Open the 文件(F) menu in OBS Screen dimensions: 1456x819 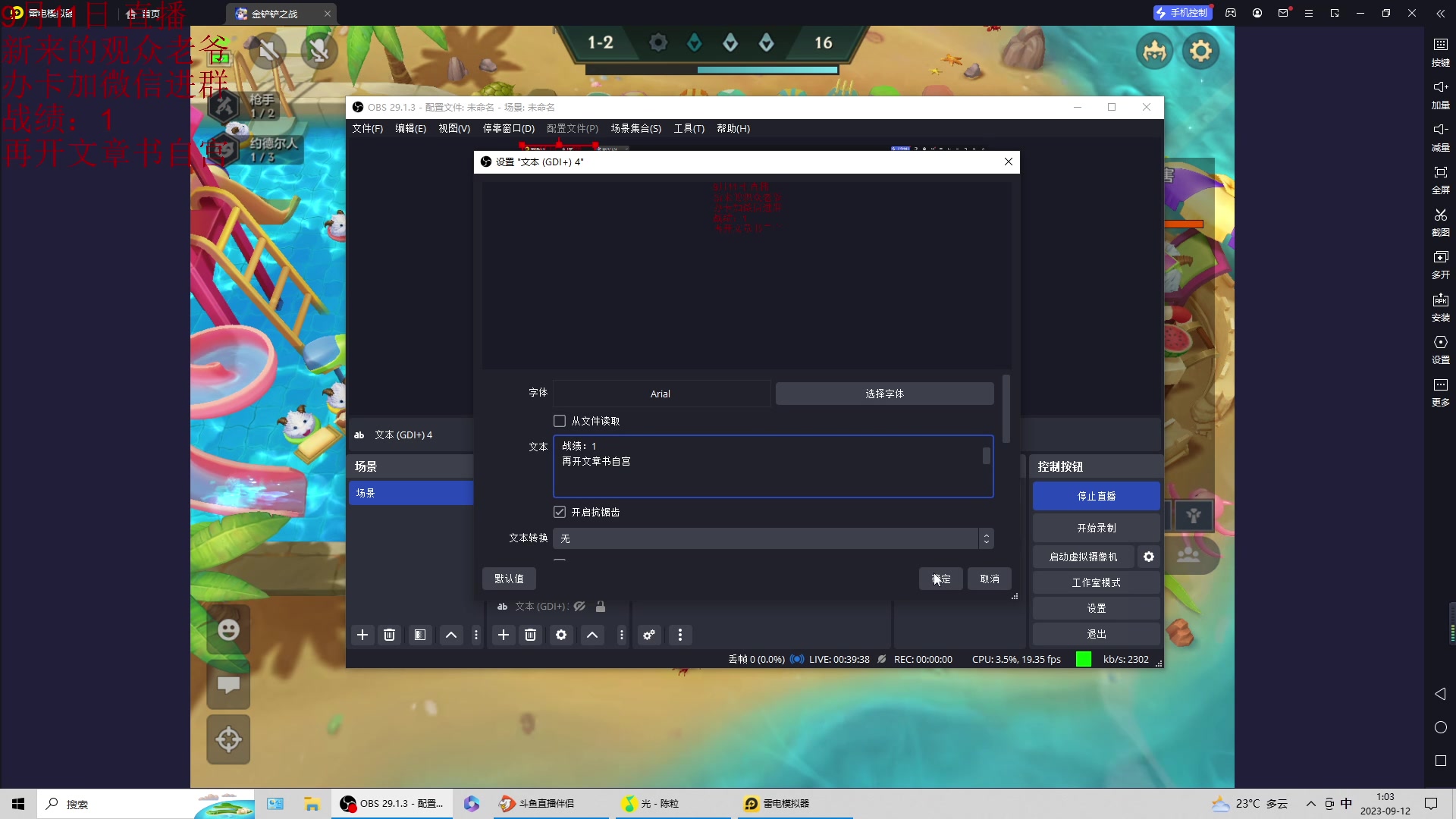point(367,128)
